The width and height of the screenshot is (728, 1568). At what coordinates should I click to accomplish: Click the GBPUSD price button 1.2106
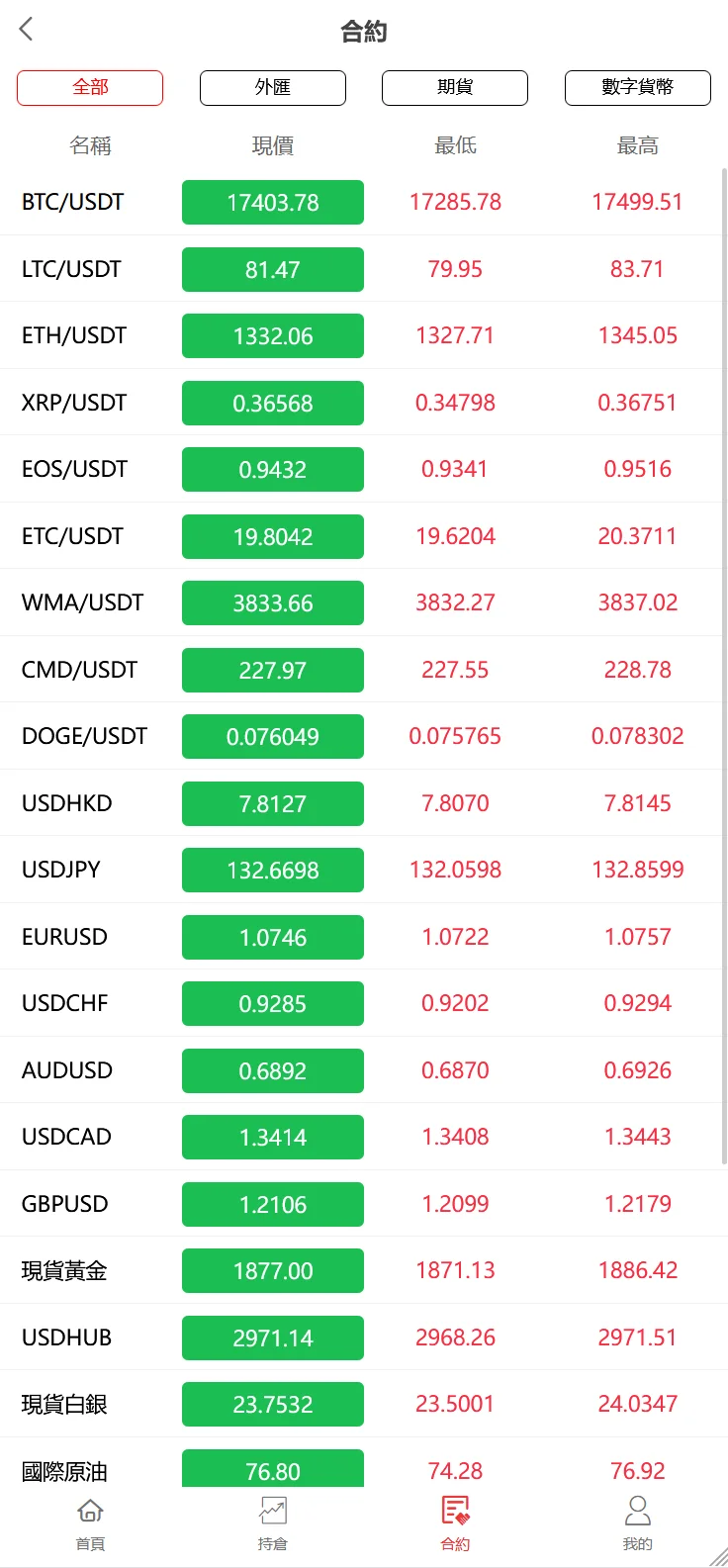(273, 1205)
